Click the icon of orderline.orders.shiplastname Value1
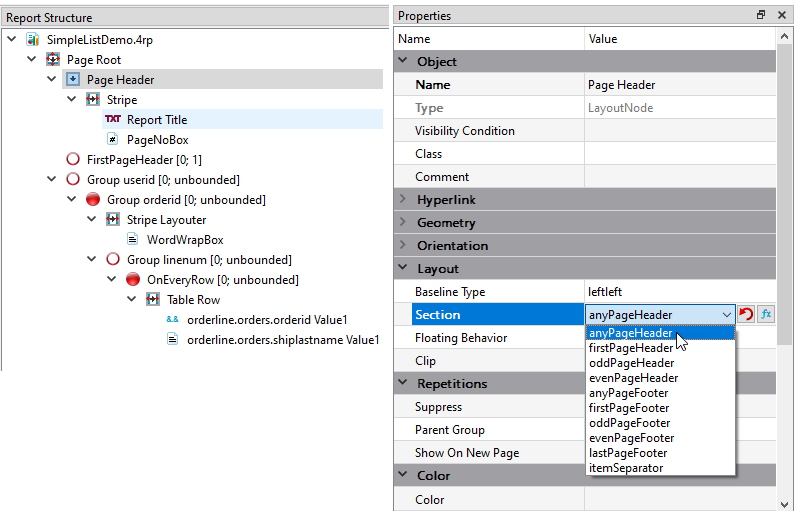Viewport: 794px width, 511px height. [x=172, y=339]
